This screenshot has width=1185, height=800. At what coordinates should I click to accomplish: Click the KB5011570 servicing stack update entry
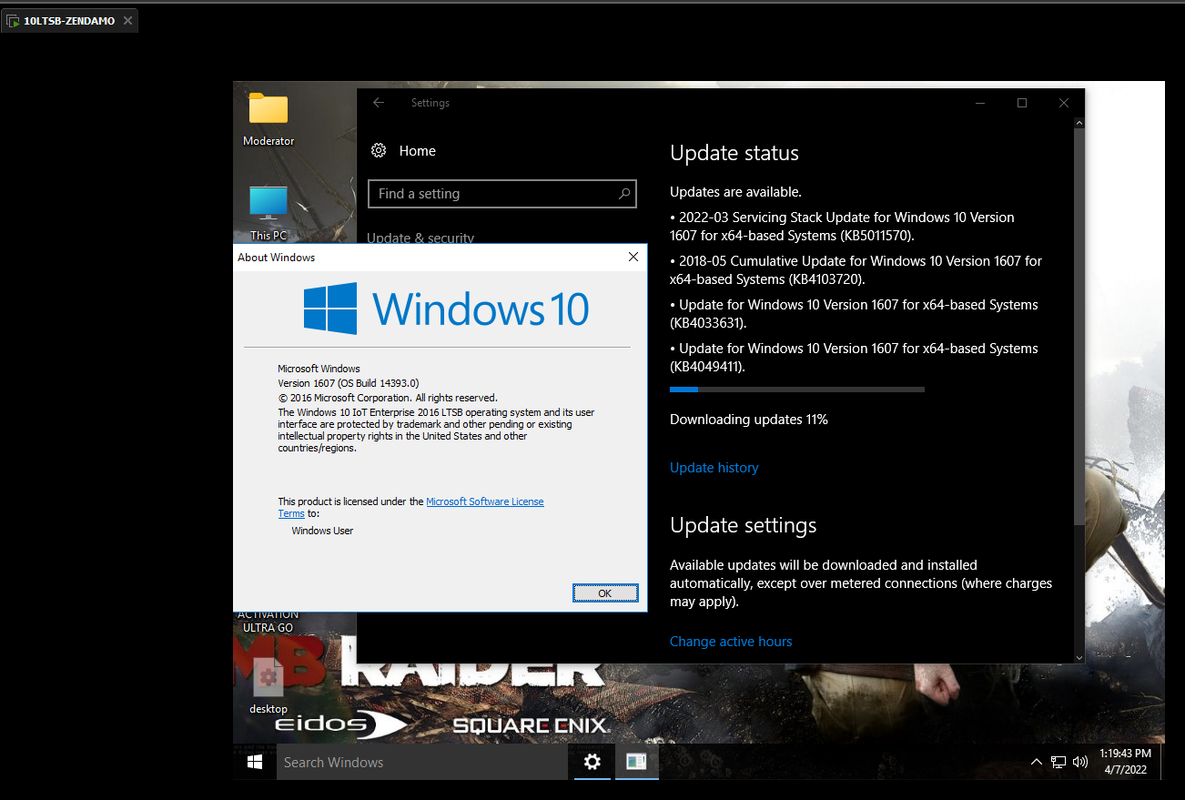point(842,227)
